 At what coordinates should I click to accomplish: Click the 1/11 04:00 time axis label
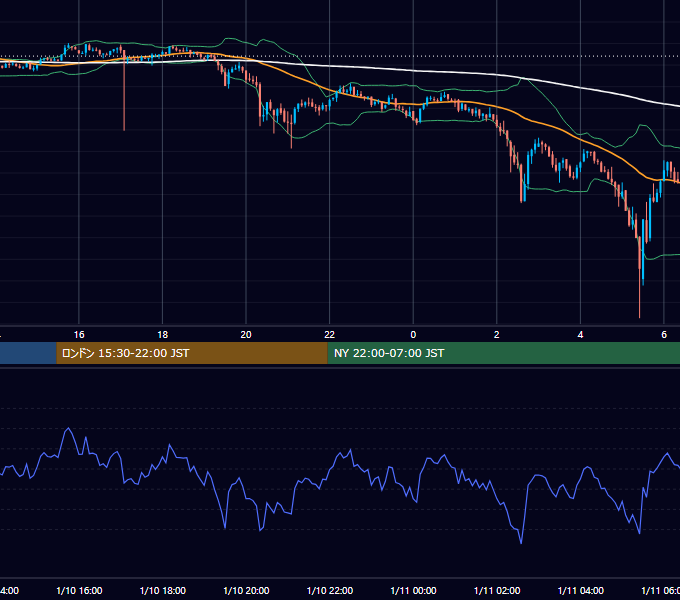(x=581, y=590)
